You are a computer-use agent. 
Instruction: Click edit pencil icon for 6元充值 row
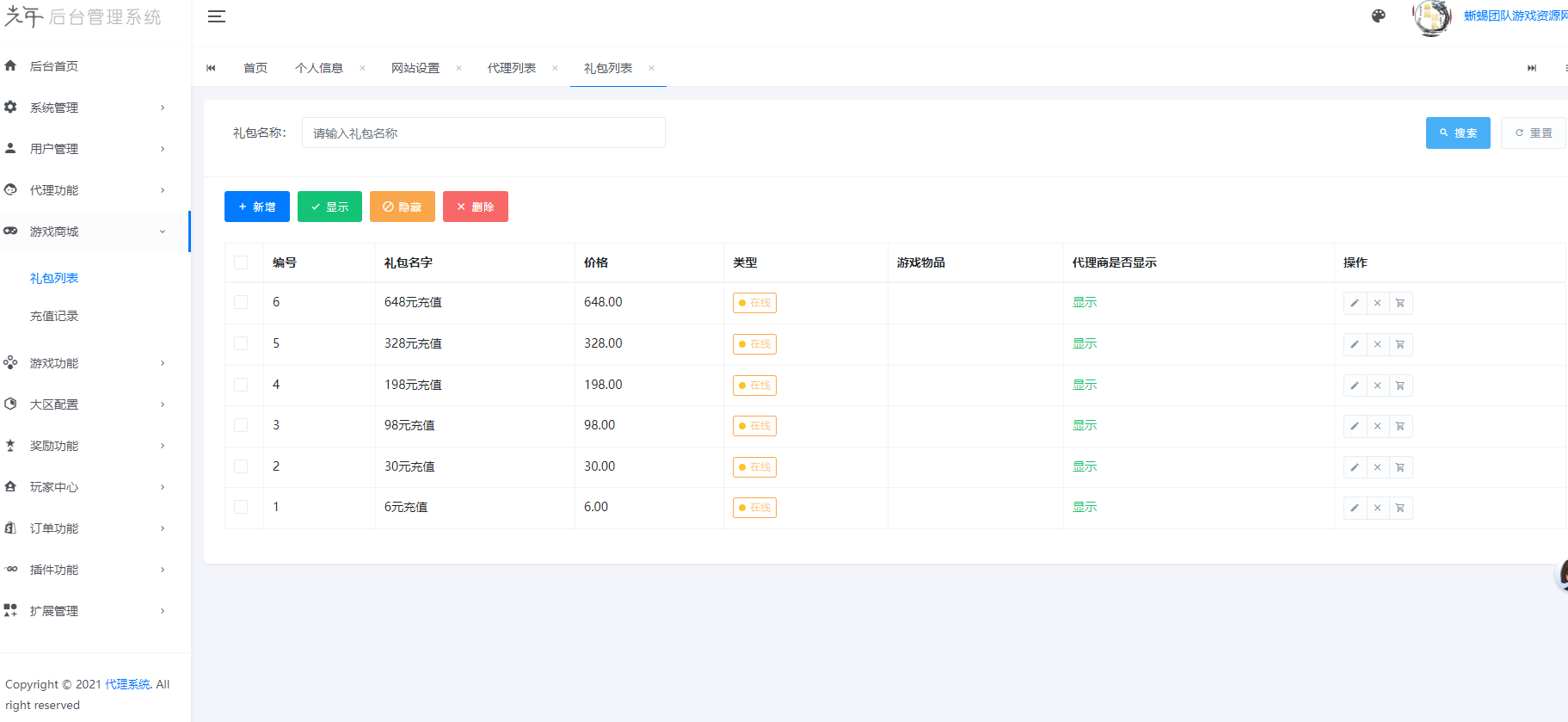point(1355,508)
